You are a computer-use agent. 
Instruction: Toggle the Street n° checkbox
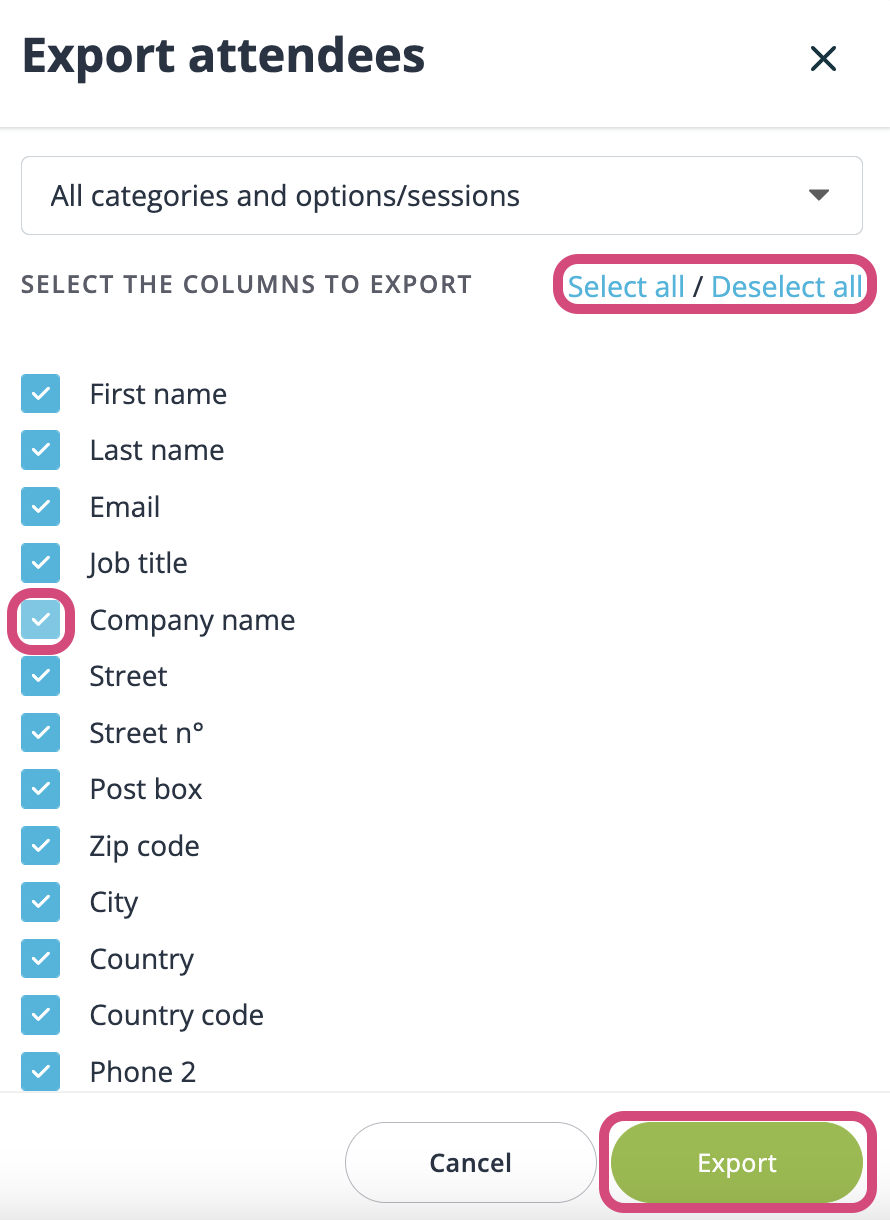pyautogui.click(x=40, y=732)
